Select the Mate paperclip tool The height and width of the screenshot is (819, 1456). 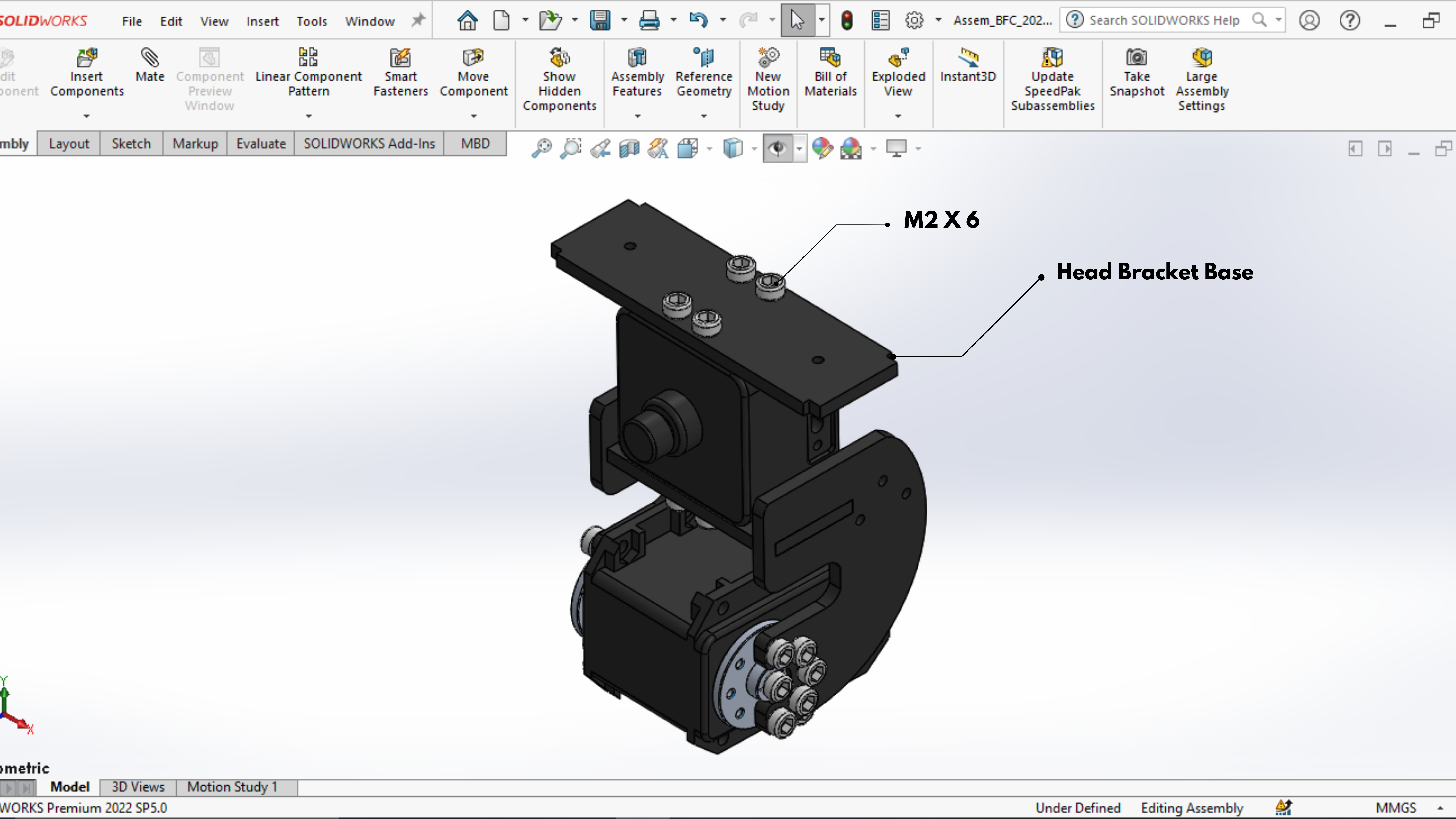(x=150, y=66)
